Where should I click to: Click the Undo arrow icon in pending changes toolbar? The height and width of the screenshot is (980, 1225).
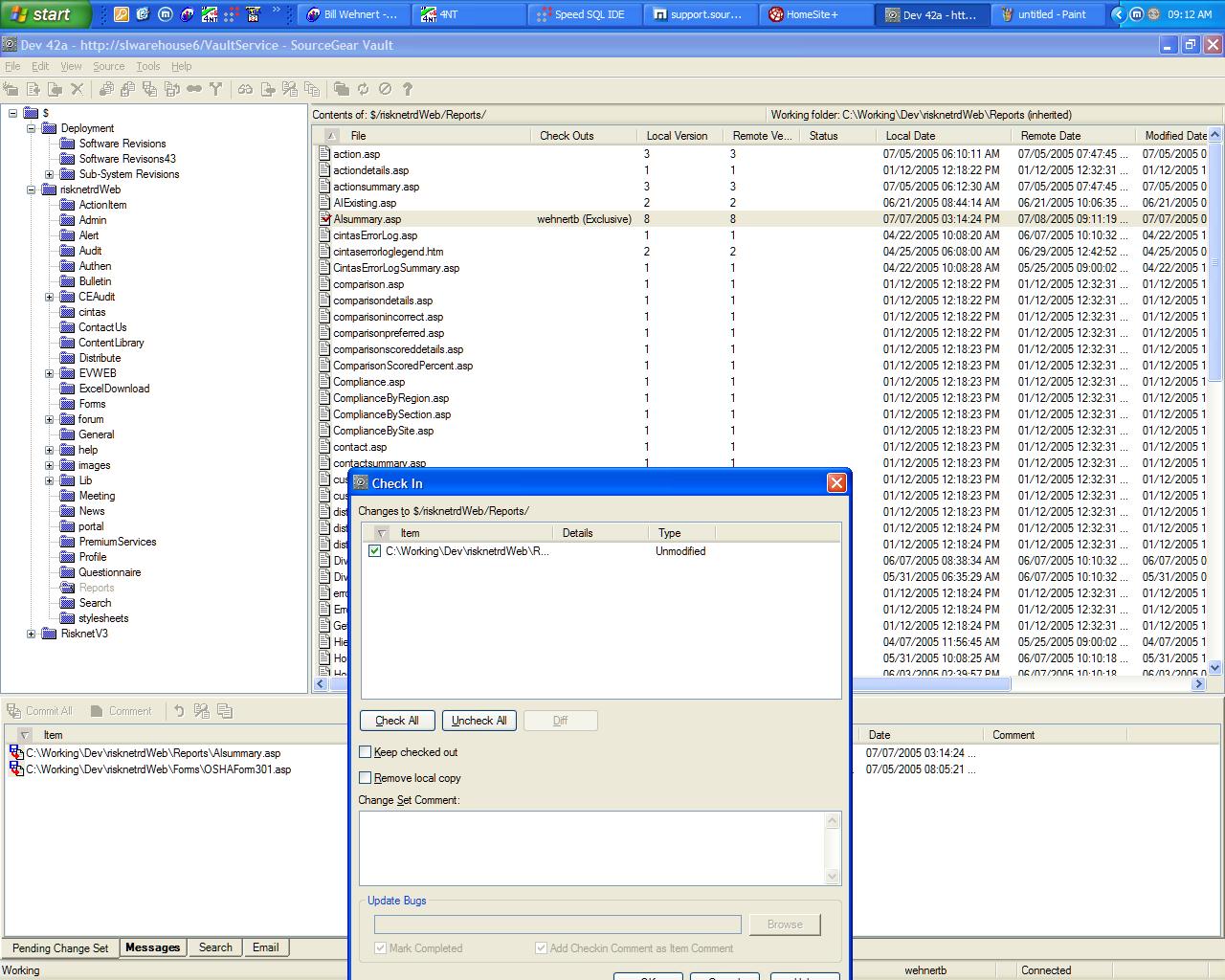[179, 711]
